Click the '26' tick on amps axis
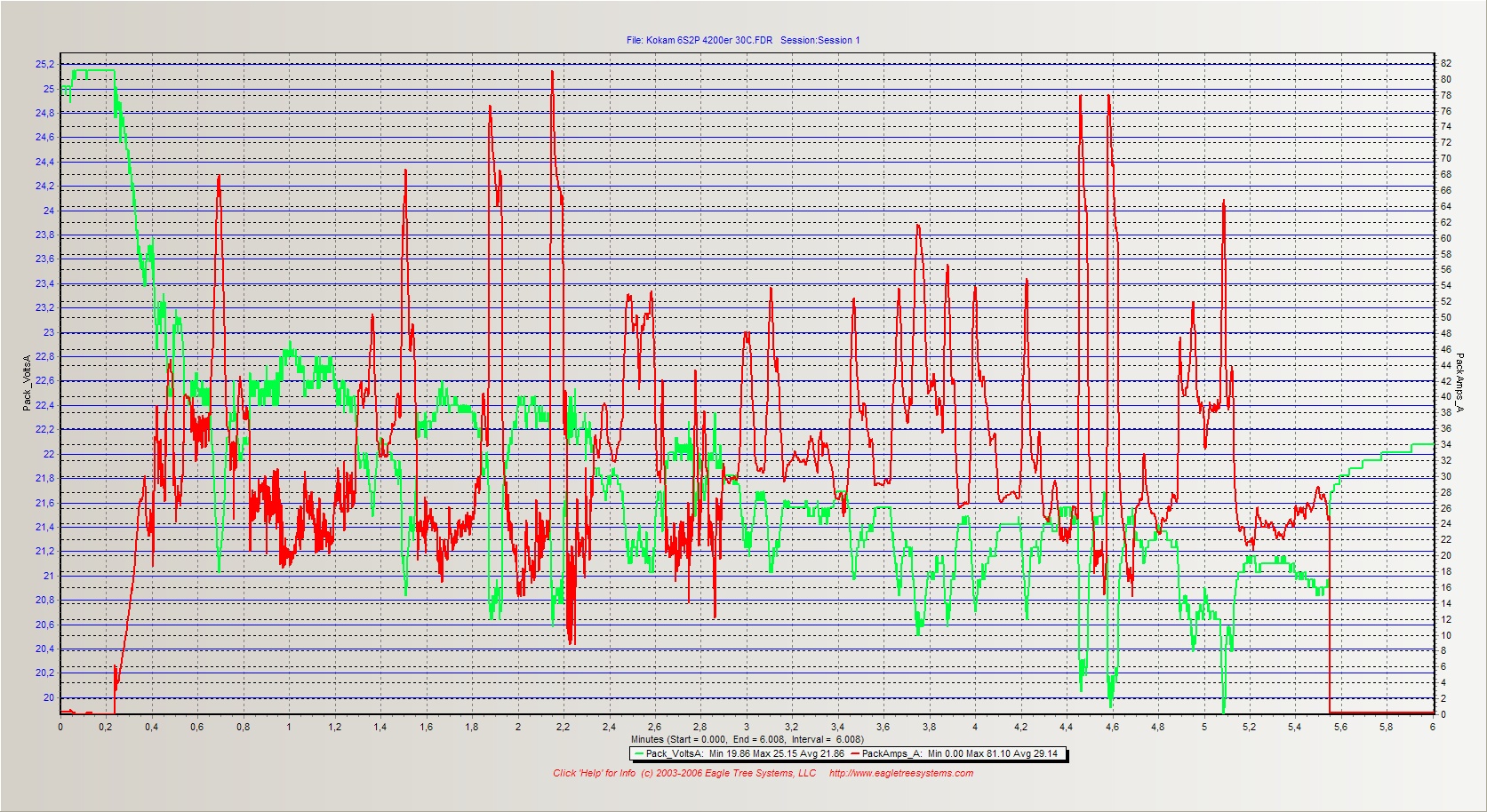 pos(1446,508)
